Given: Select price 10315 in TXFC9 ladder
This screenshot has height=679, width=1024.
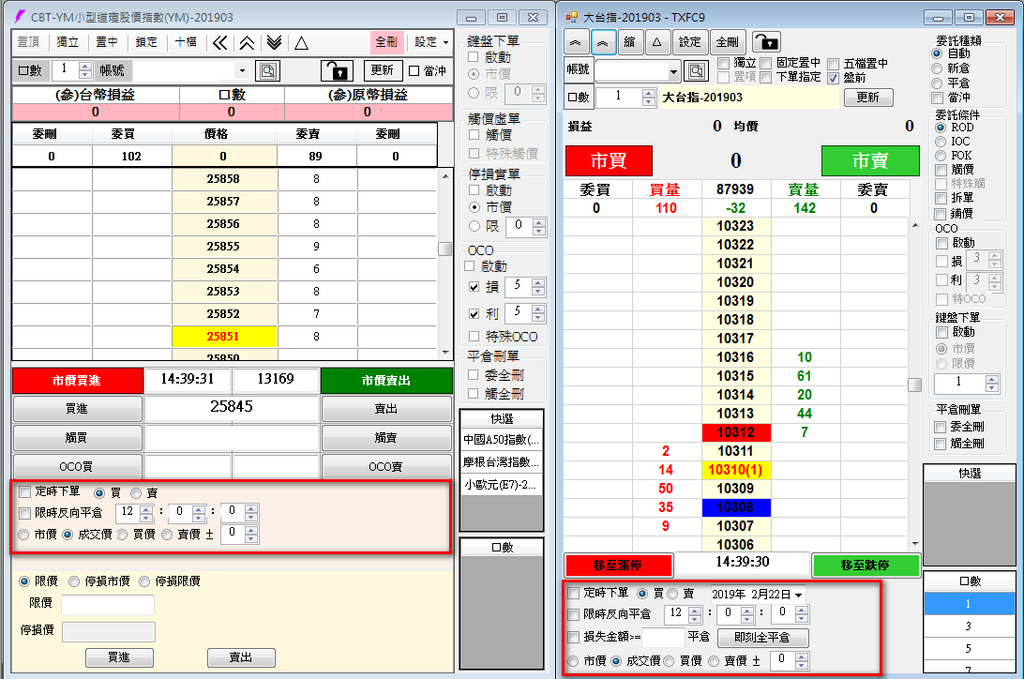Looking at the screenshot, I should (x=735, y=376).
